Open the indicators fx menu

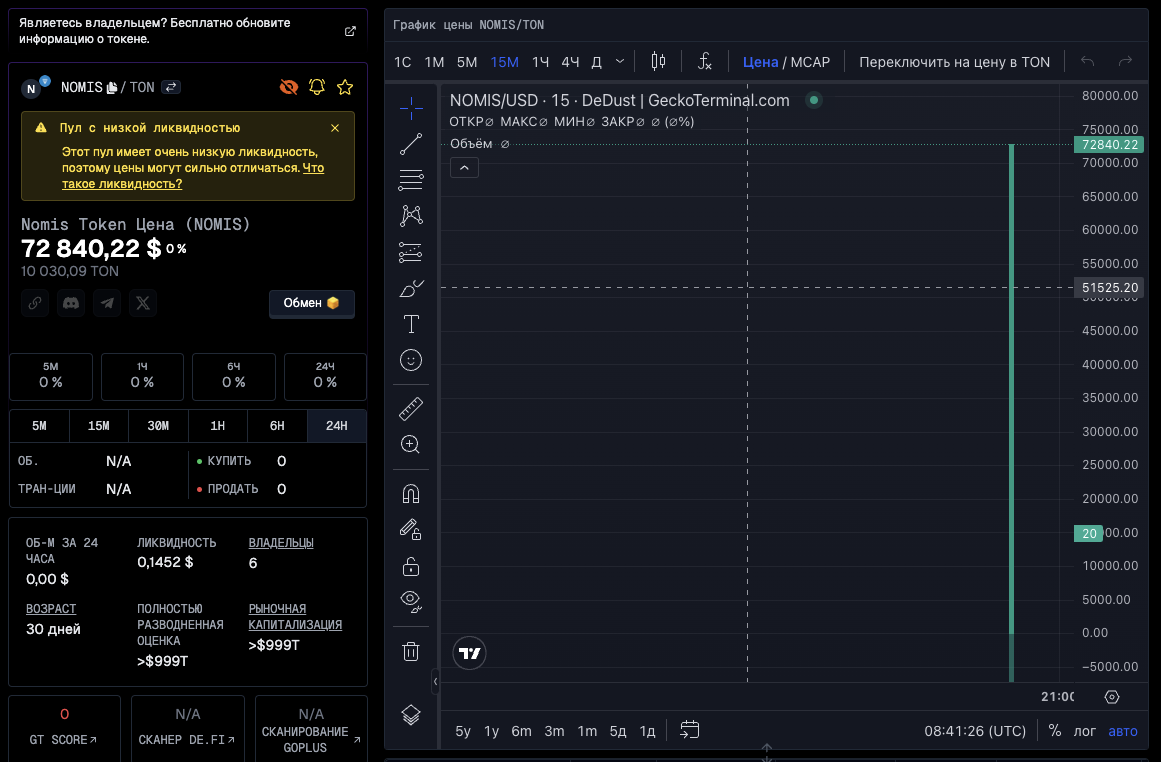click(705, 62)
